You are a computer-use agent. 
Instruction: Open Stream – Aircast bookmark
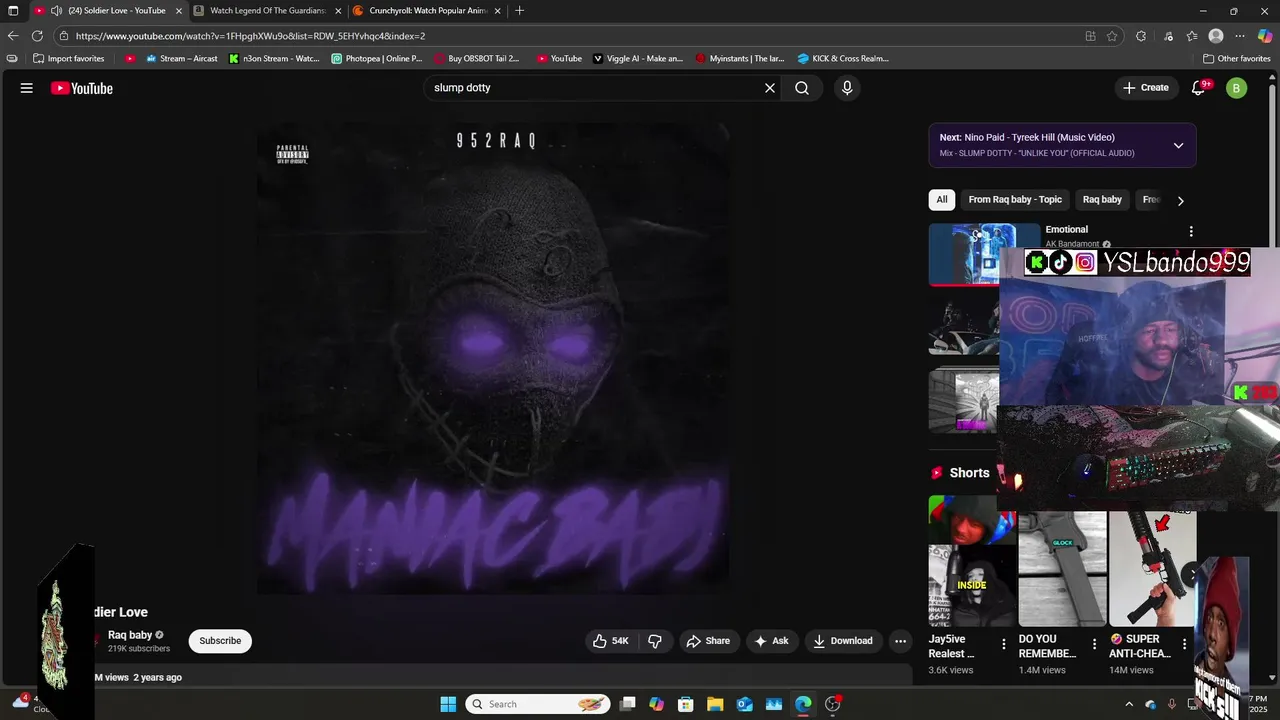pyautogui.click(x=181, y=59)
